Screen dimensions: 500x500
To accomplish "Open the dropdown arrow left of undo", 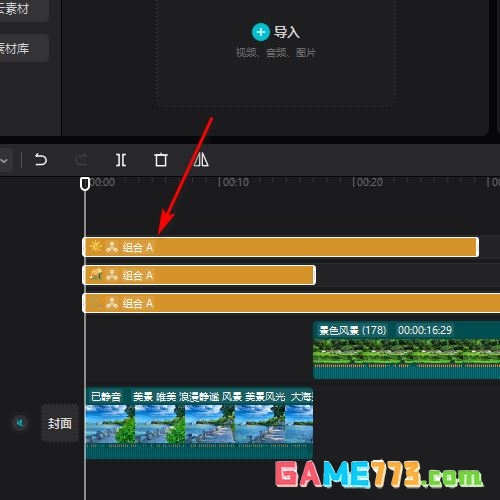I will tap(4, 161).
